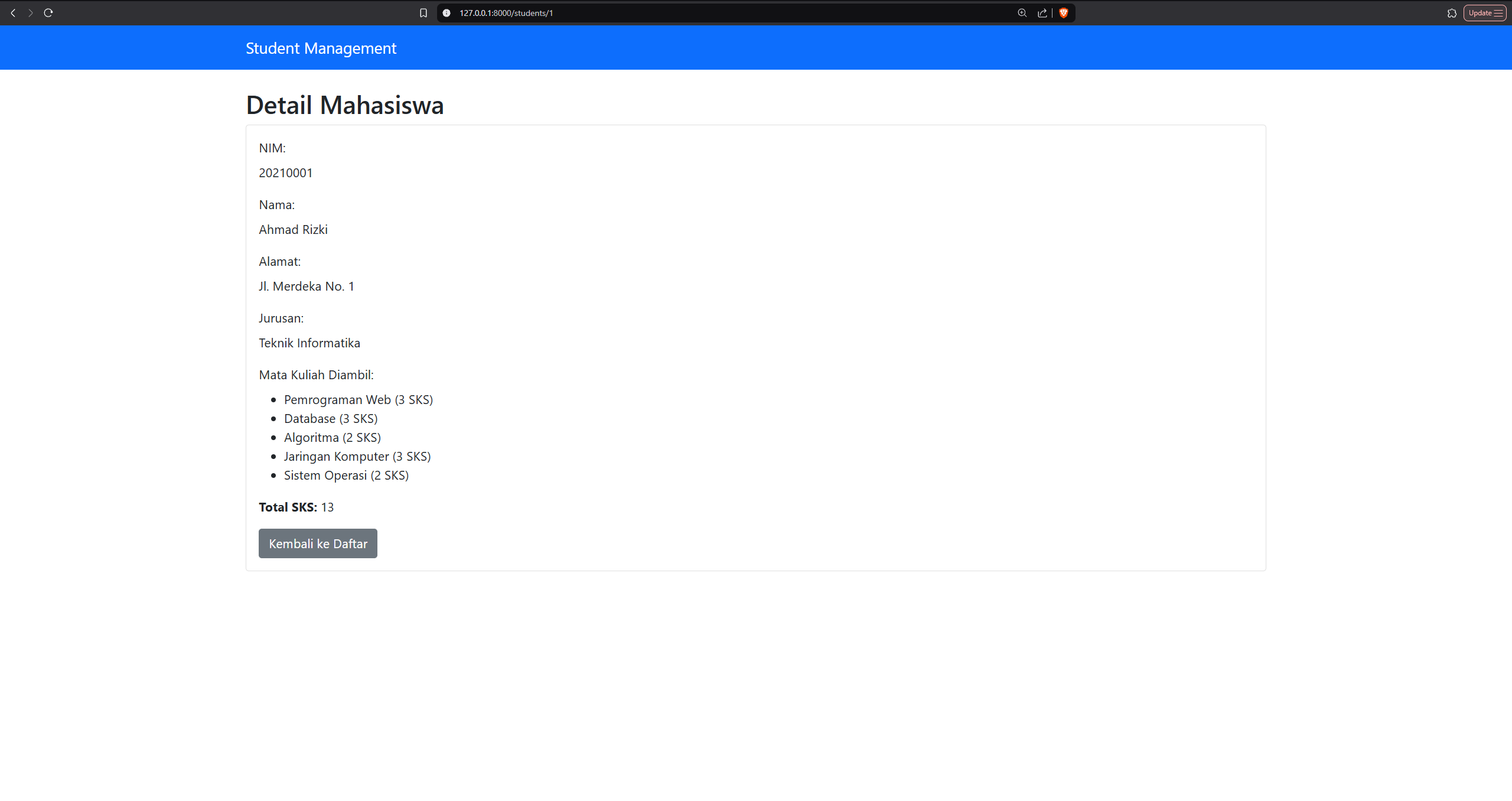Click the forward navigation arrow
The image size is (1512, 801).
(x=30, y=12)
